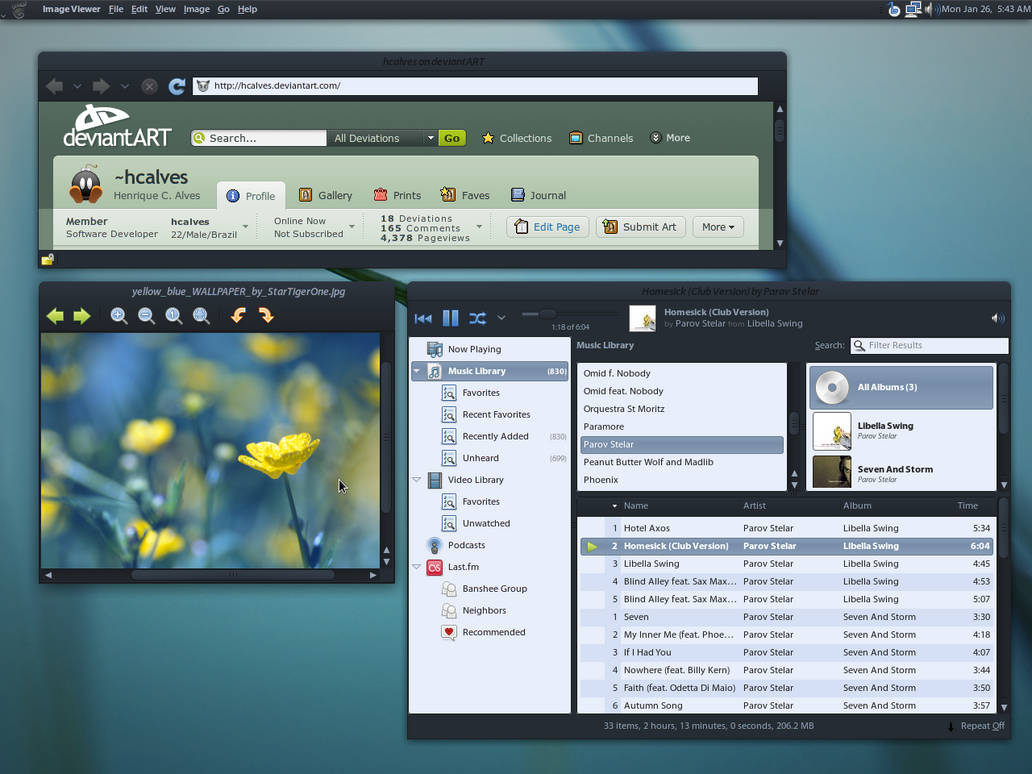Go to next image with green arrow
The image size is (1032, 774).
[x=82, y=316]
